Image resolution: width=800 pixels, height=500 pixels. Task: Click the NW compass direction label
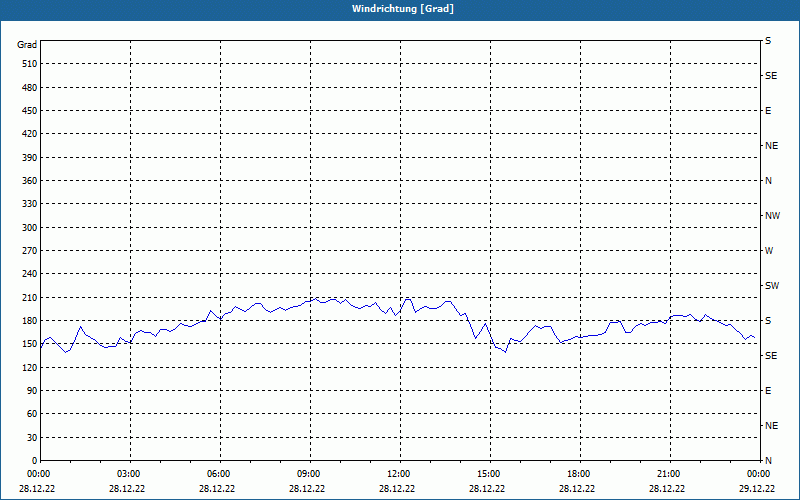pos(772,216)
